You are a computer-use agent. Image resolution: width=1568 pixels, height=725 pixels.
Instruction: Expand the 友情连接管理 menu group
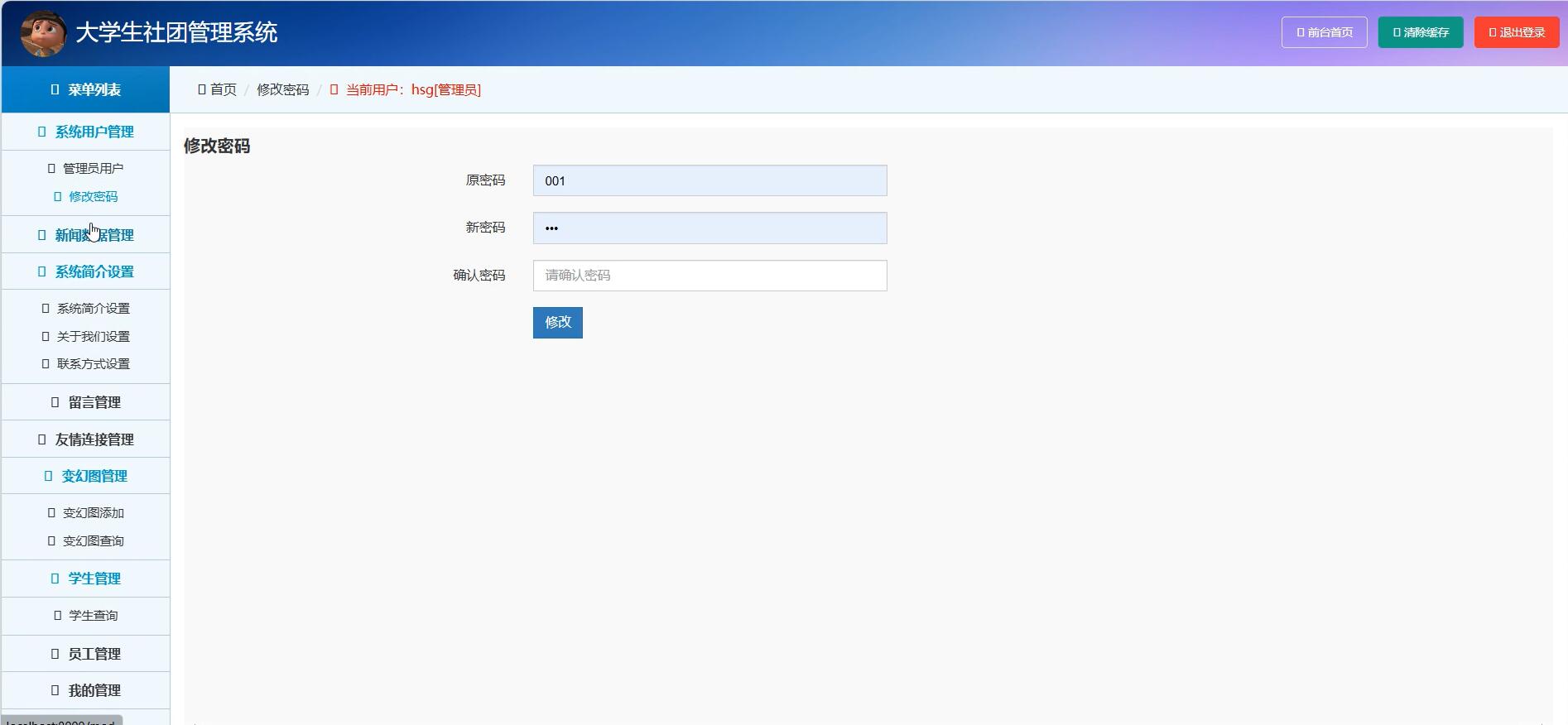coord(85,439)
